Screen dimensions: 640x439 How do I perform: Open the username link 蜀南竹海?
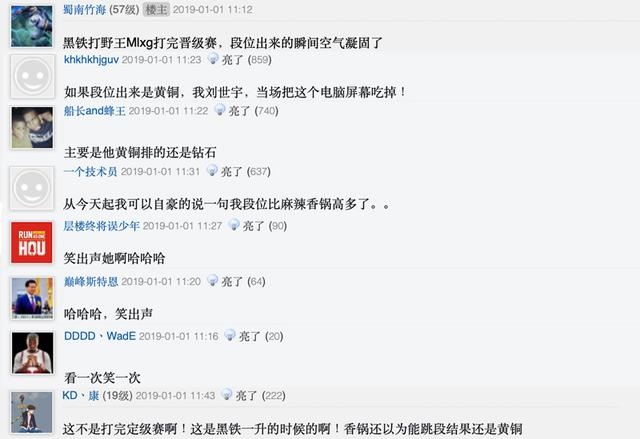[84, 9]
